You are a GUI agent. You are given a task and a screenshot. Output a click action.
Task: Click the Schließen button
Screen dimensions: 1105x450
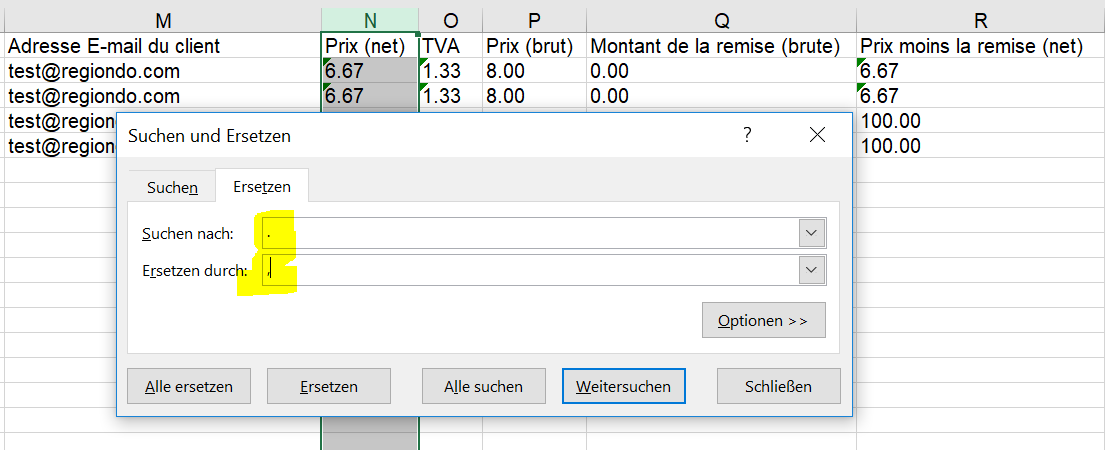click(779, 387)
